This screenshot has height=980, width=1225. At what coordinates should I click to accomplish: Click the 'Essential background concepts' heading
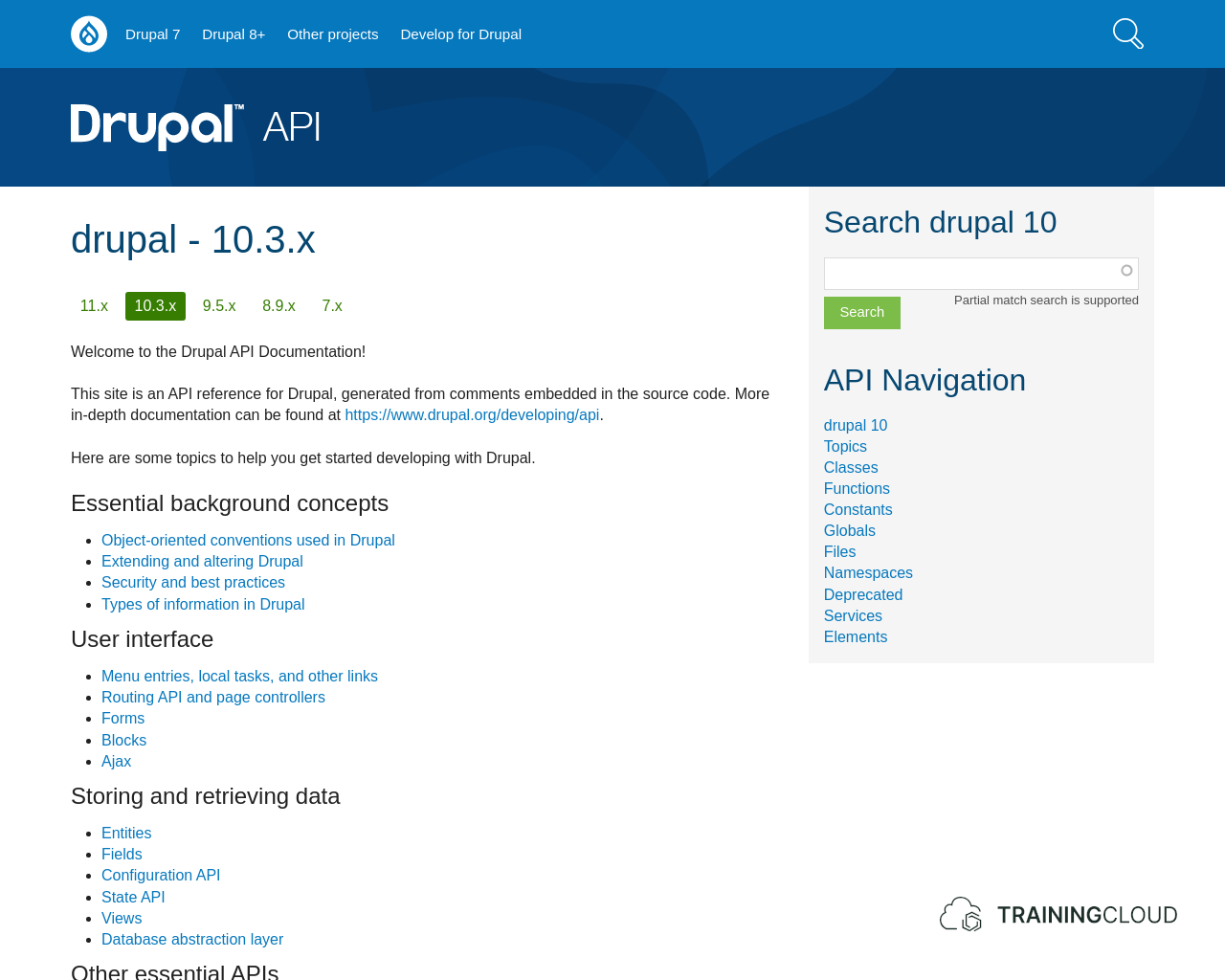(230, 503)
